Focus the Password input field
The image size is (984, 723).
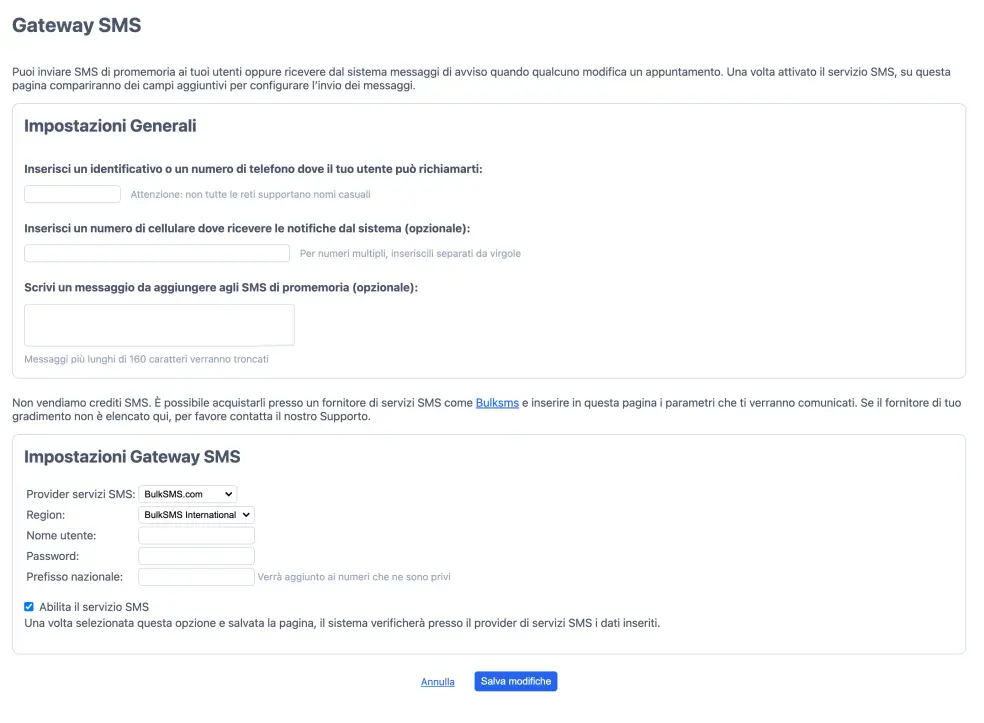(196, 556)
